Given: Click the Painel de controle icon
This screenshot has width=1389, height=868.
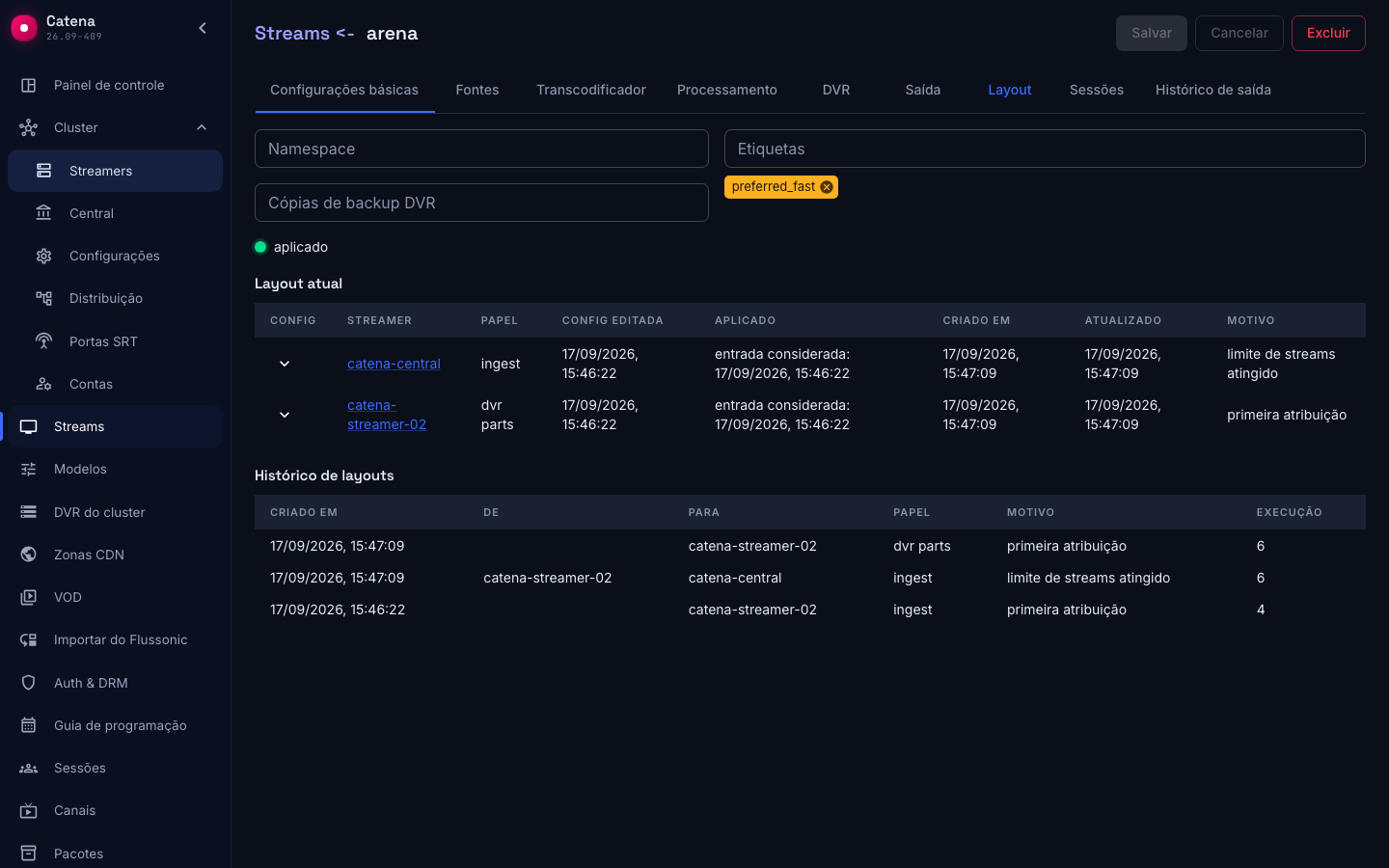Looking at the screenshot, I should click(29, 85).
